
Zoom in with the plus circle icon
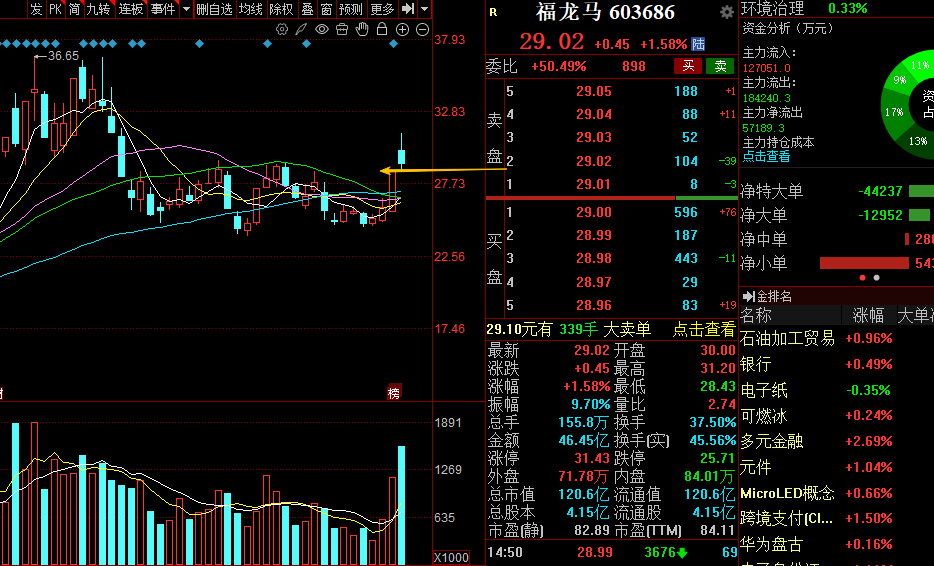pos(403,29)
